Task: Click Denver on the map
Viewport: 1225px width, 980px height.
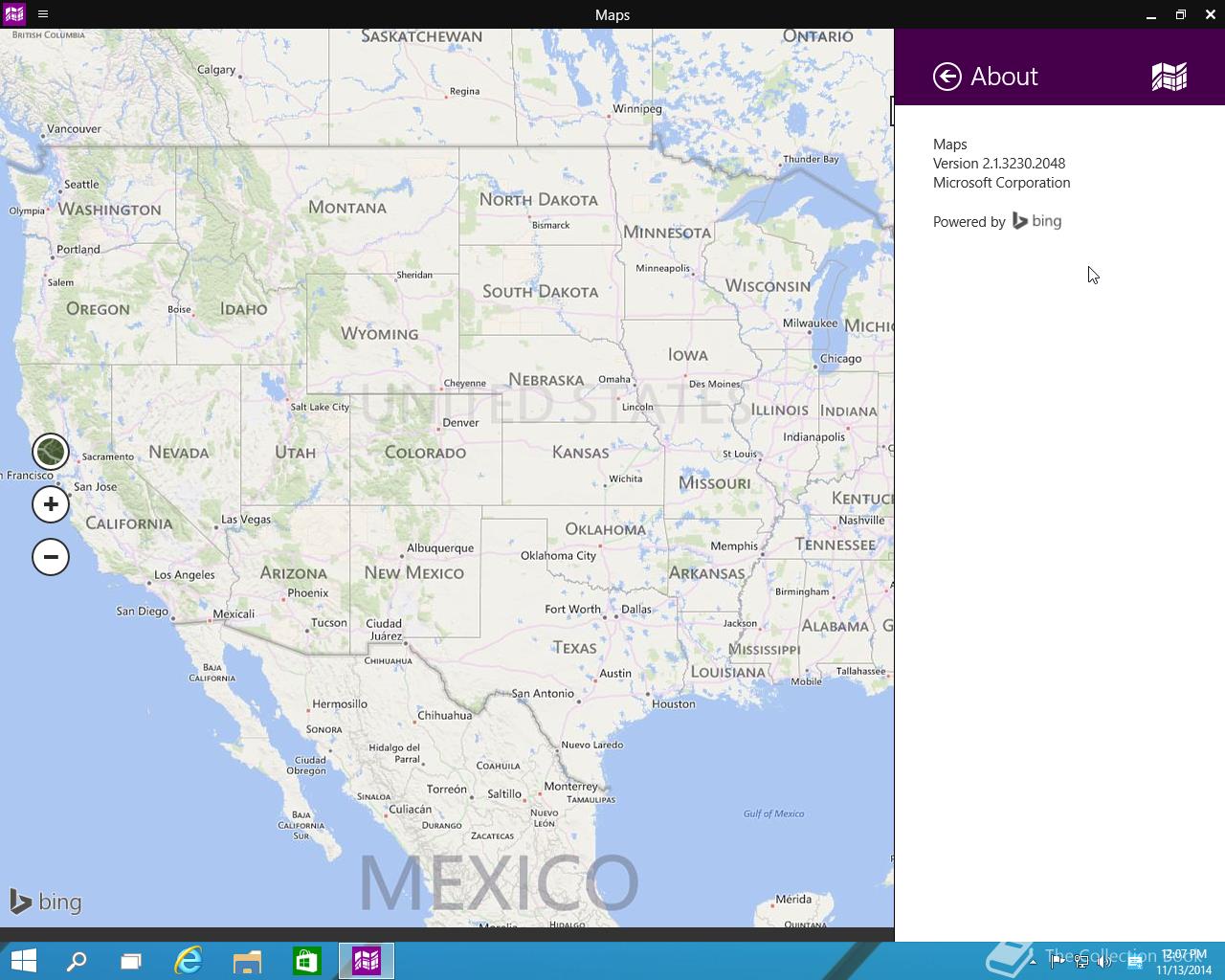Action: point(460,422)
